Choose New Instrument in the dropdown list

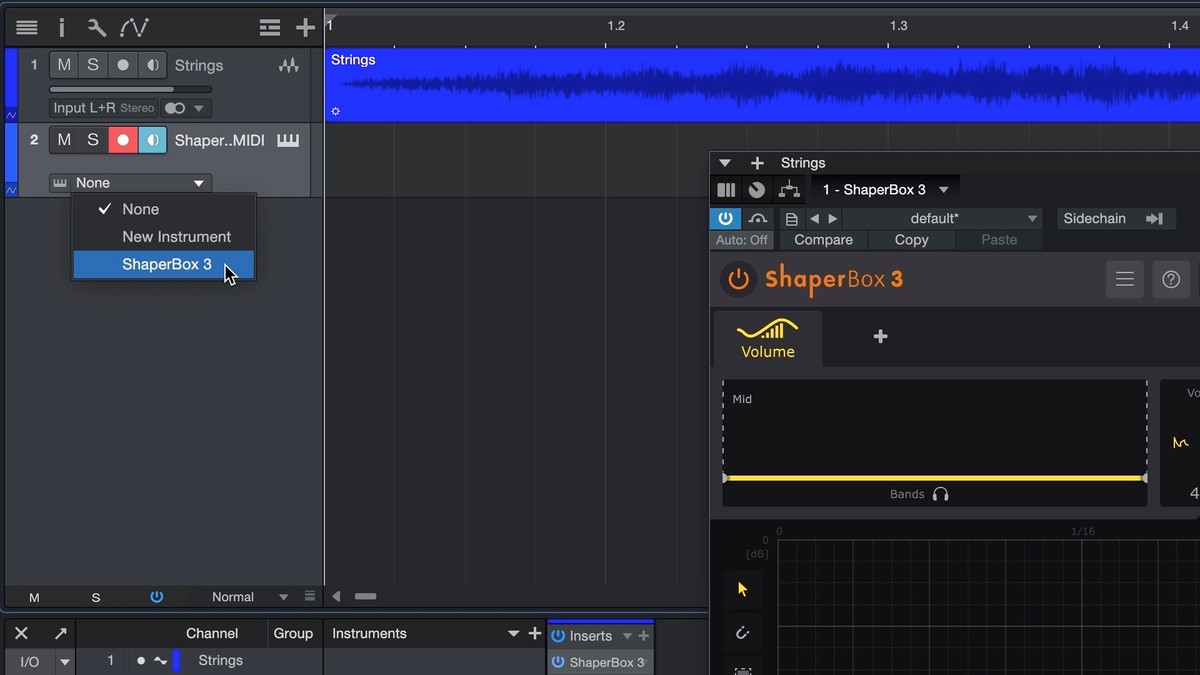[x=176, y=237]
